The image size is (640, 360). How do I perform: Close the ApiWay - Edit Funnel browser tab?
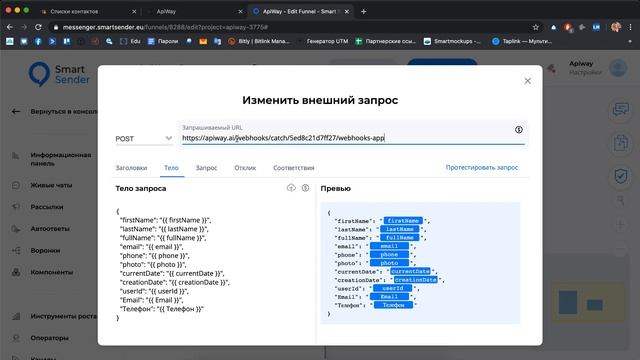(347, 11)
